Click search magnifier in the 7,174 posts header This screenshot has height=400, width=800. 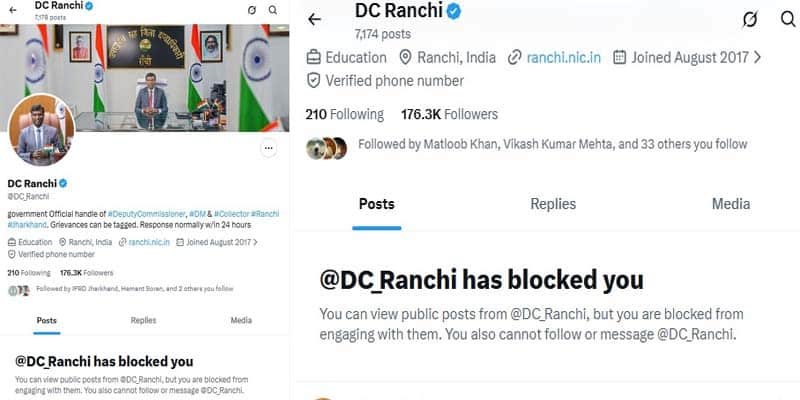tap(787, 19)
